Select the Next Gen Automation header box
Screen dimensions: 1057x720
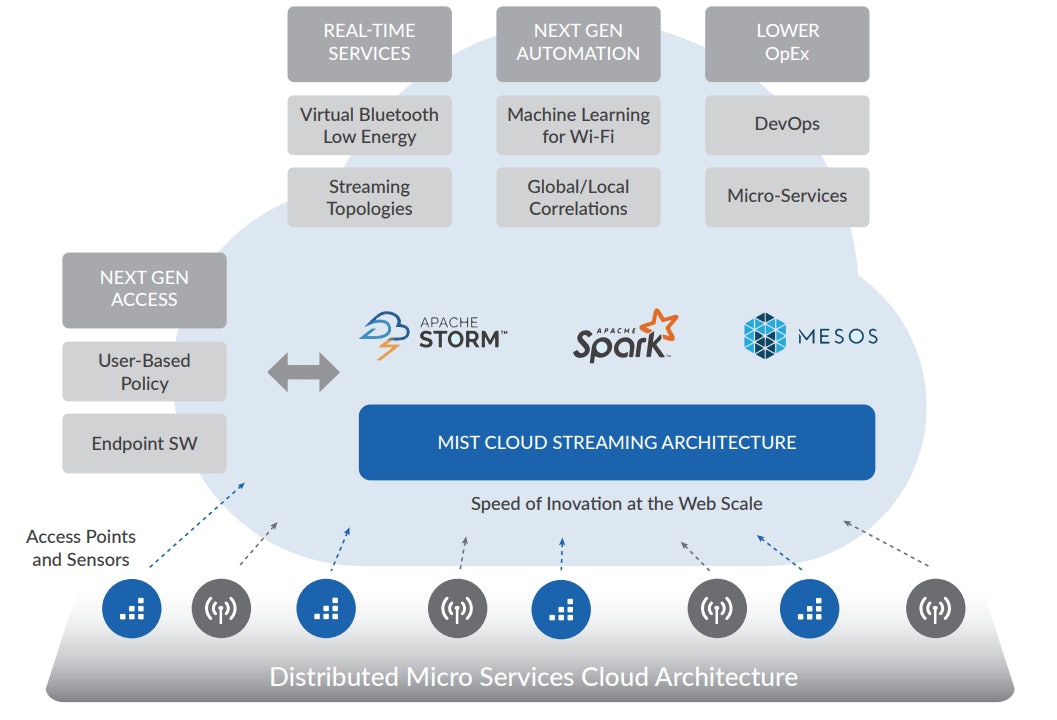coord(578,43)
